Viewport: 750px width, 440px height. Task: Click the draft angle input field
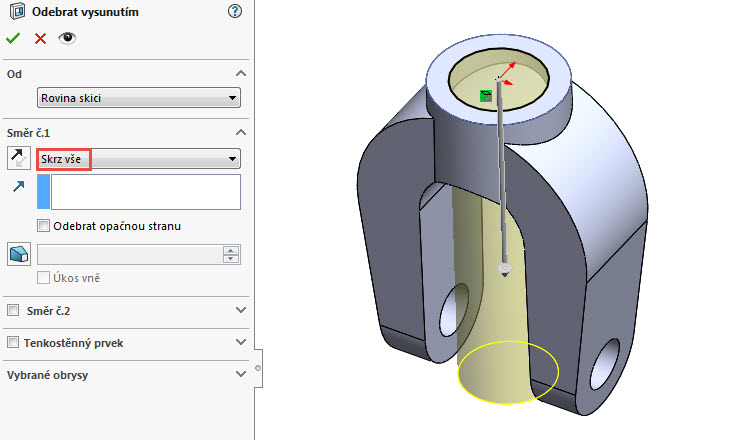130,254
